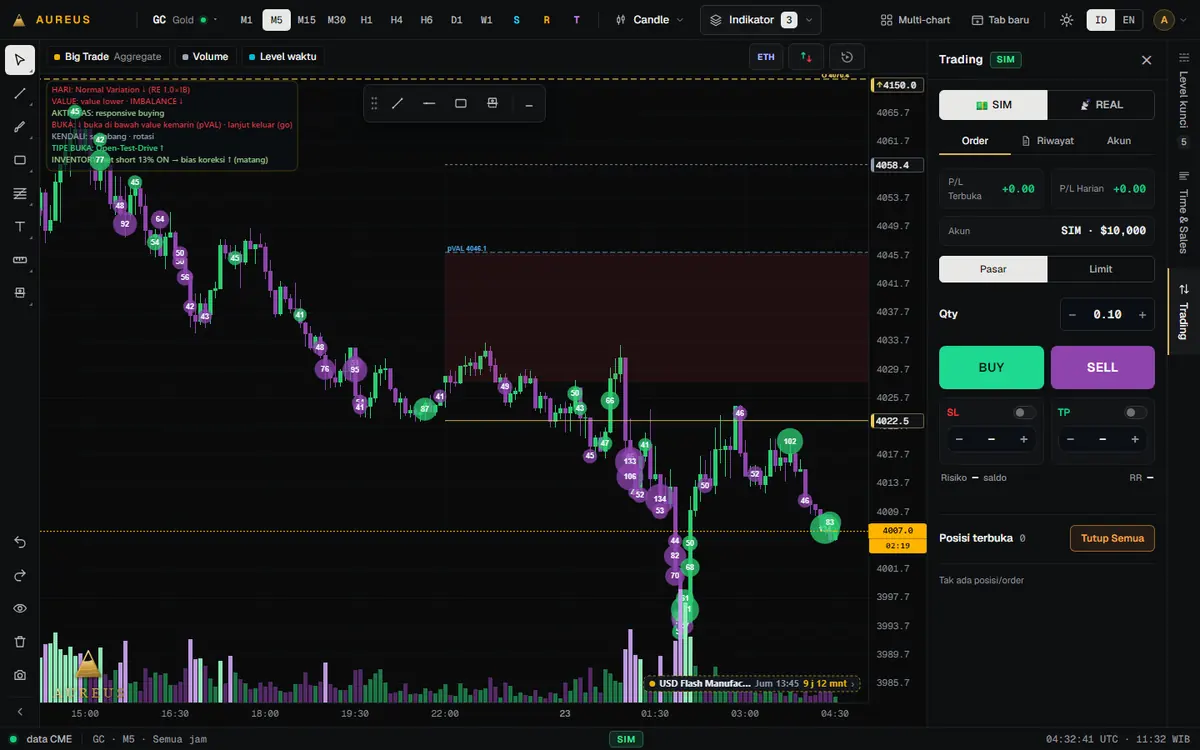
Task: Switch language to EN
Action: pos(1129,20)
